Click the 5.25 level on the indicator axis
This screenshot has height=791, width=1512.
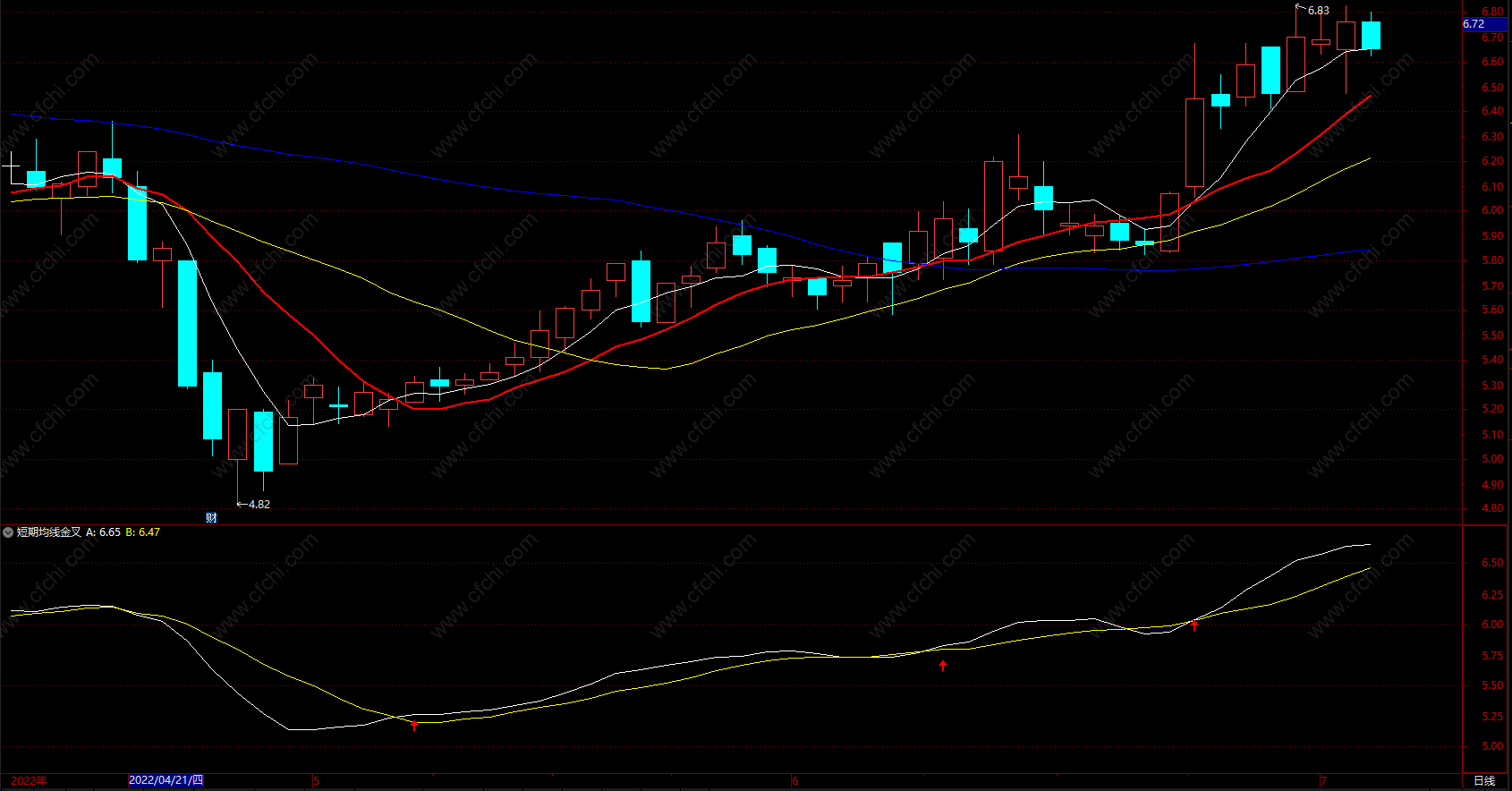coord(1492,717)
